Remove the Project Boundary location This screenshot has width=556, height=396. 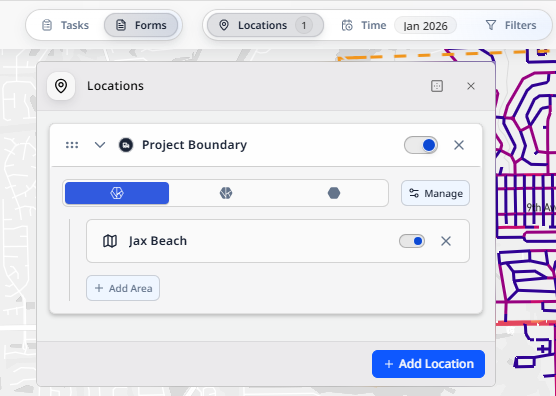pos(459,145)
